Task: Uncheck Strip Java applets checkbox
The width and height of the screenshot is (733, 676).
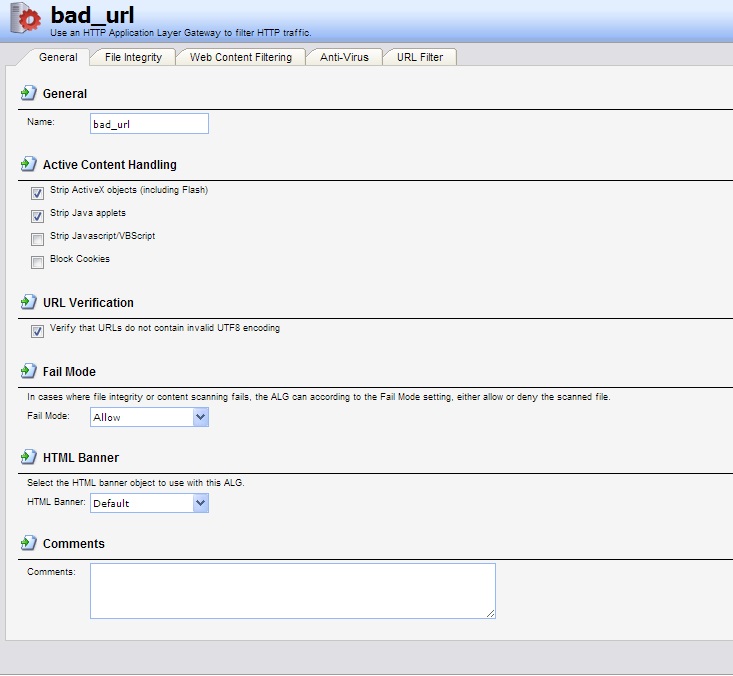Action: point(38,216)
